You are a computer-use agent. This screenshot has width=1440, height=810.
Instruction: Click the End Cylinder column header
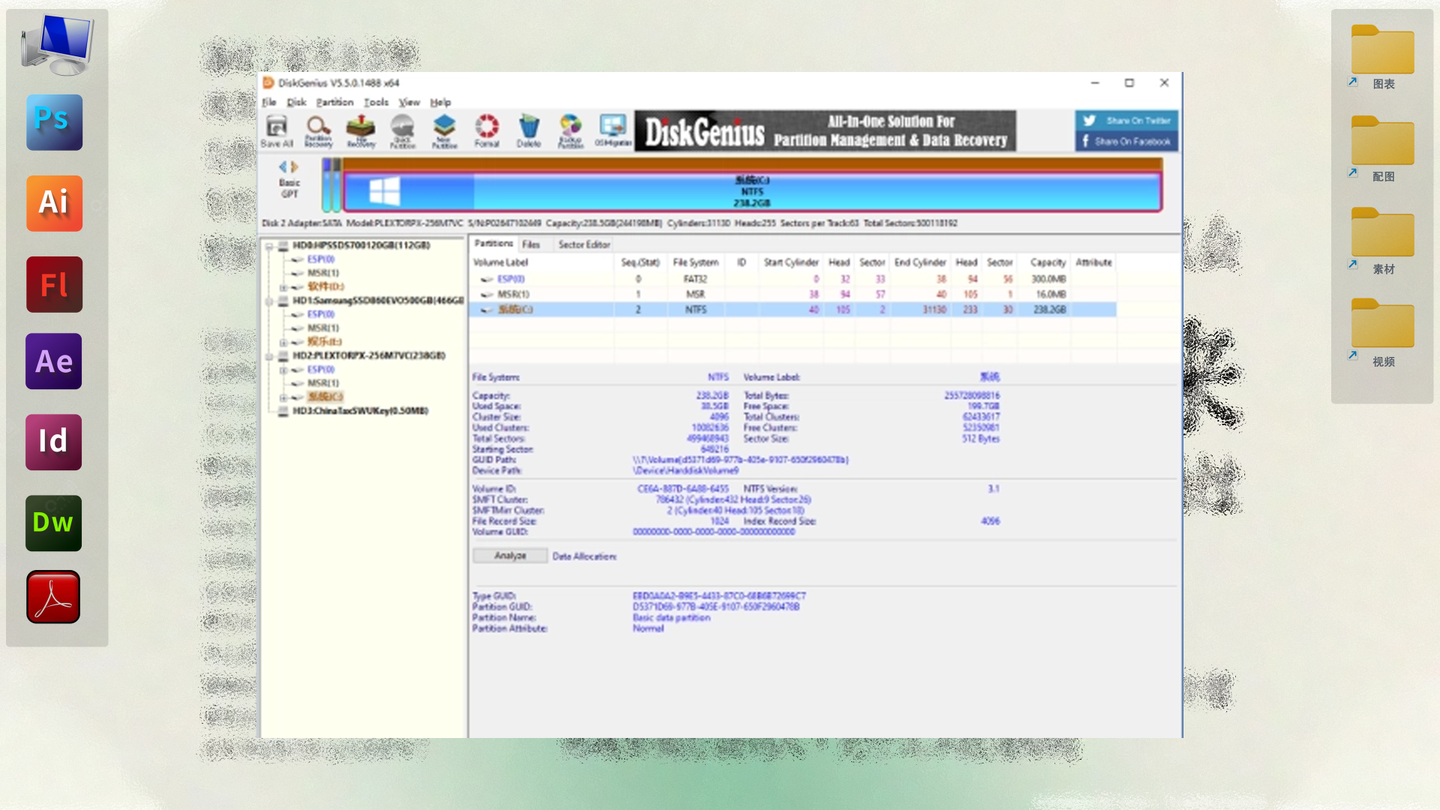coord(920,263)
